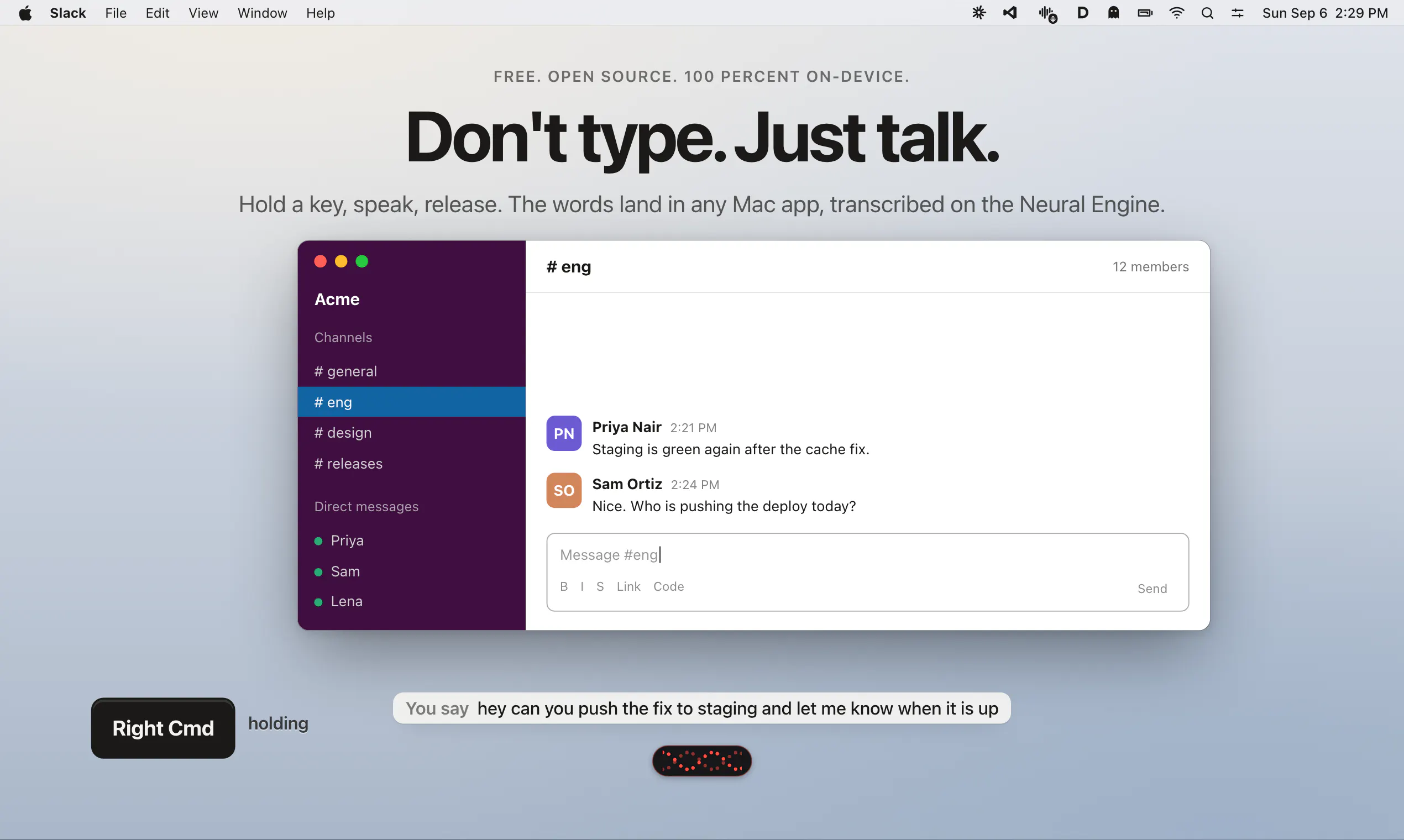The height and width of the screenshot is (840, 1404).
Task: Click the date and time clock
Action: click(x=1325, y=13)
